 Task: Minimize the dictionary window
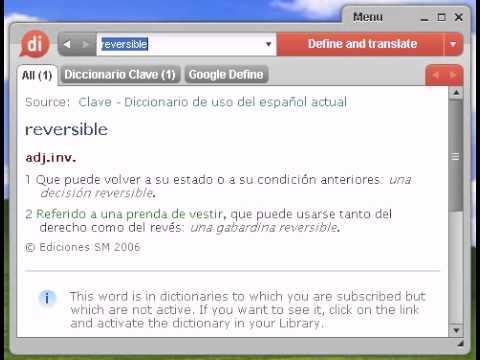click(x=424, y=18)
